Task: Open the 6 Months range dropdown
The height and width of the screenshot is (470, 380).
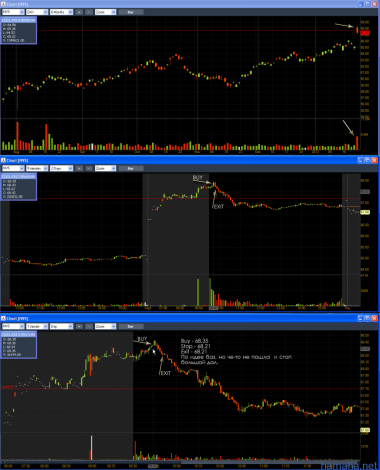Action: coord(61,12)
